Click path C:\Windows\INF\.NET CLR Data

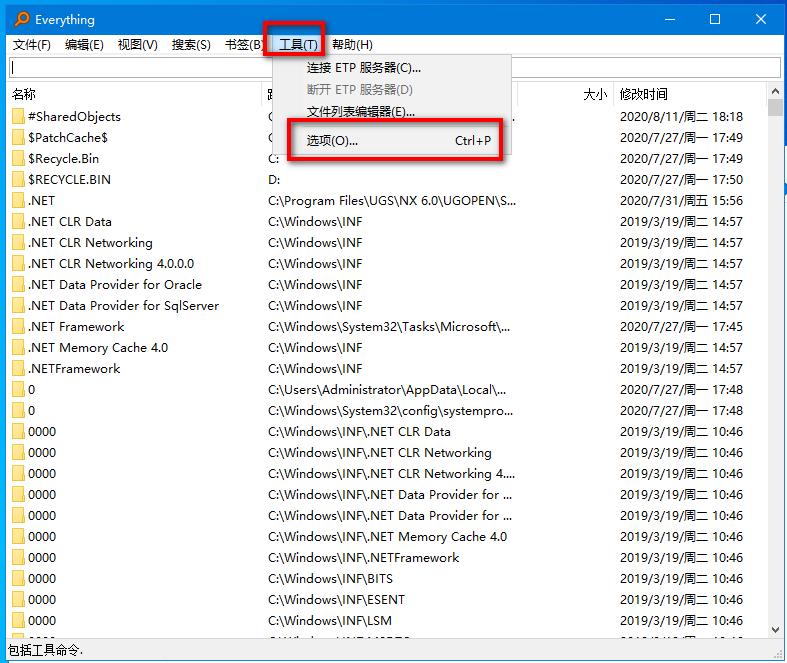coord(359,432)
